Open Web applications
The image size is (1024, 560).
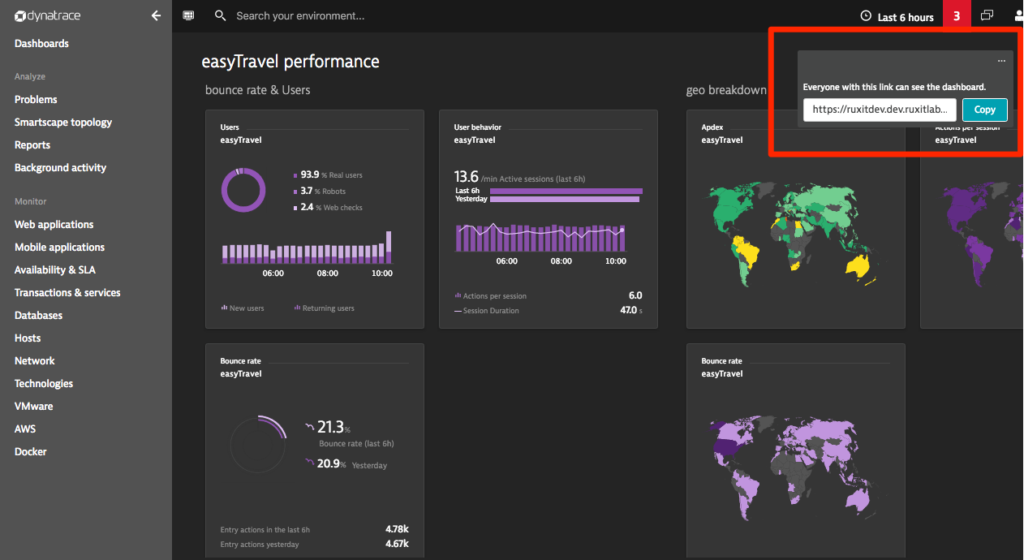coord(54,225)
